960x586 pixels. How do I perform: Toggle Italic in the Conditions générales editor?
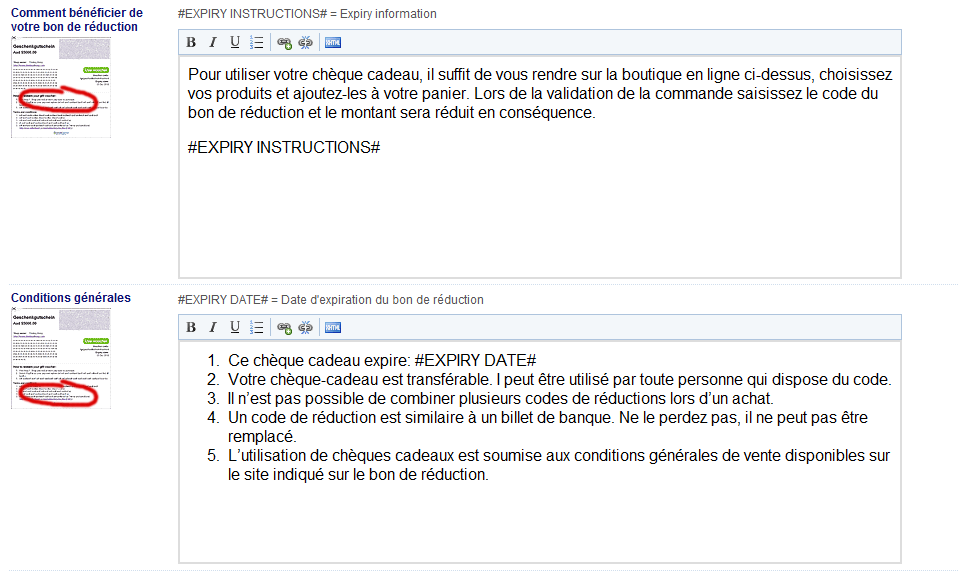point(212,327)
